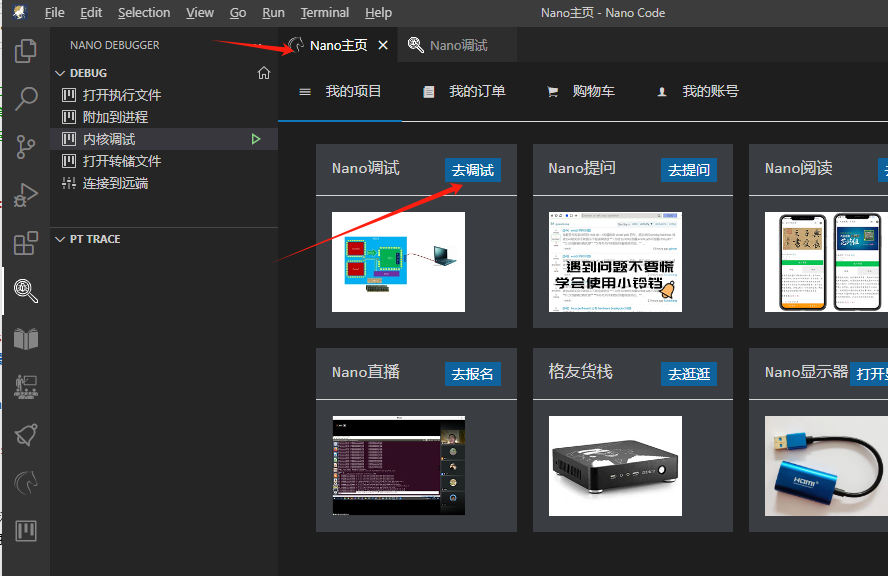
Task: Click the Nano Code app logo in the menu bar
Action: tap(20, 12)
